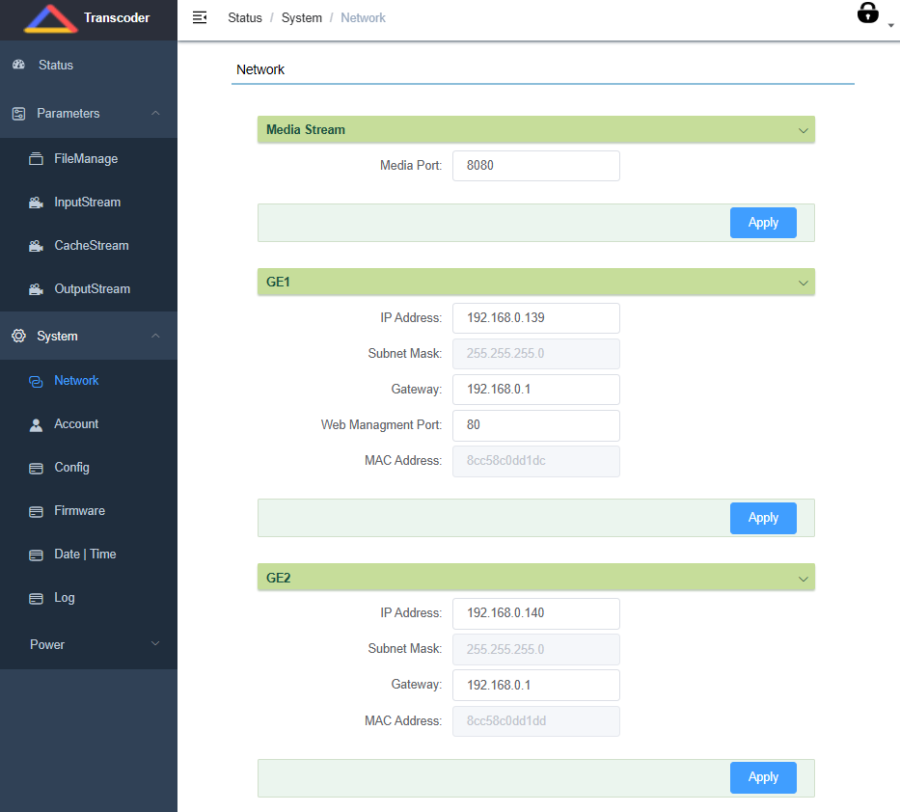Open the OutputStream icon in sidebar
This screenshot has width=900, height=812.
pyautogui.click(x=36, y=290)
